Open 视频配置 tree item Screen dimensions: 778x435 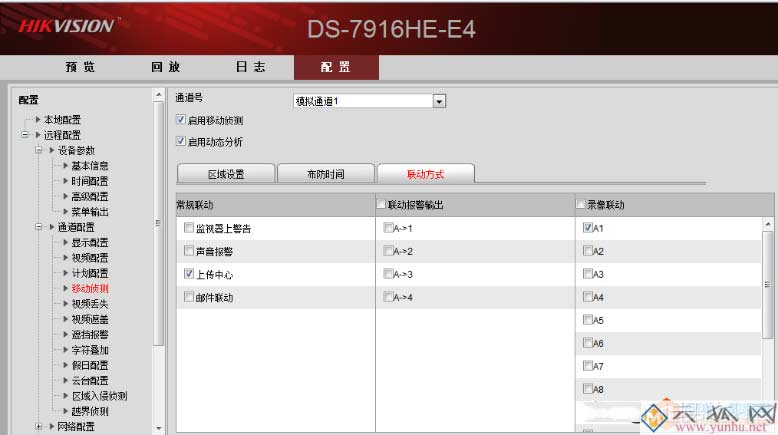[x=90, y=258]
